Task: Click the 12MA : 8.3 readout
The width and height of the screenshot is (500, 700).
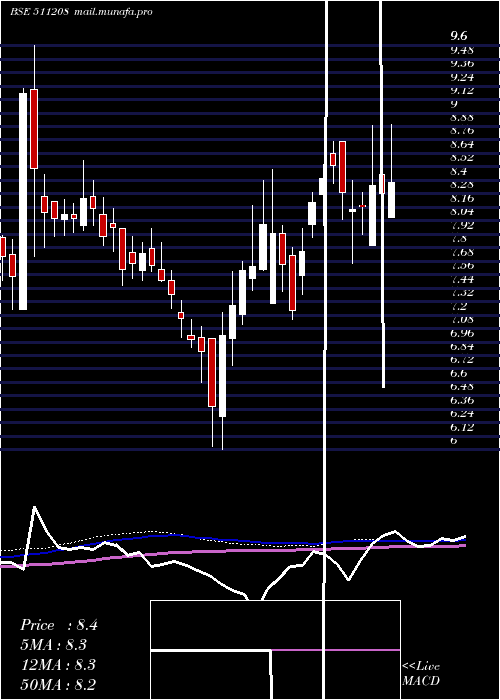Action: click(58, 665)
